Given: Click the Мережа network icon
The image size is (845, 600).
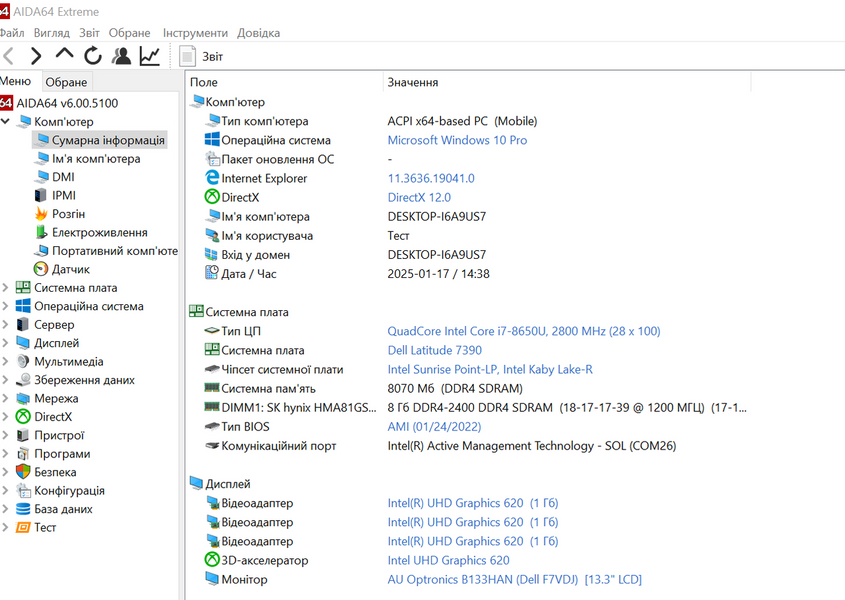Looking at the screenshot, I should [x=23, y=398].
